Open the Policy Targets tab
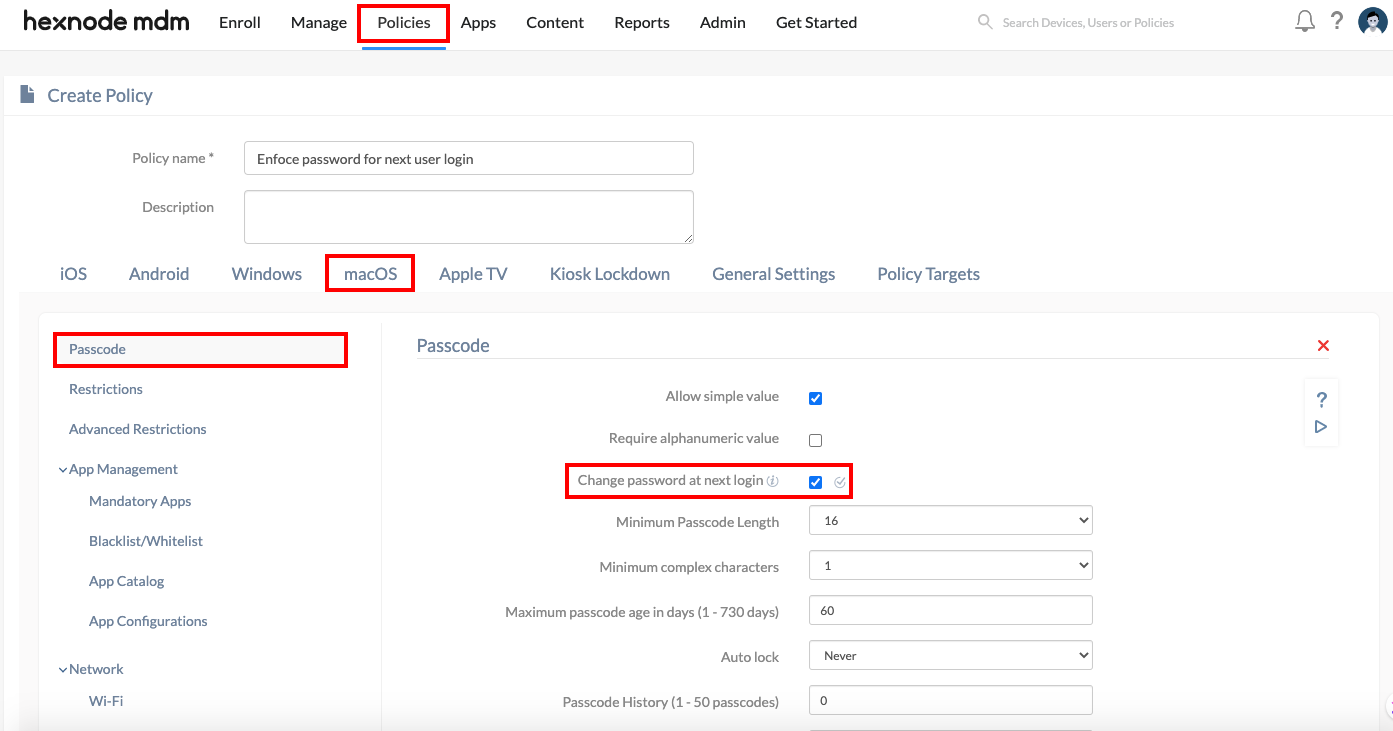The height and width of the screenshot is (731, 1393). point(928,274)
